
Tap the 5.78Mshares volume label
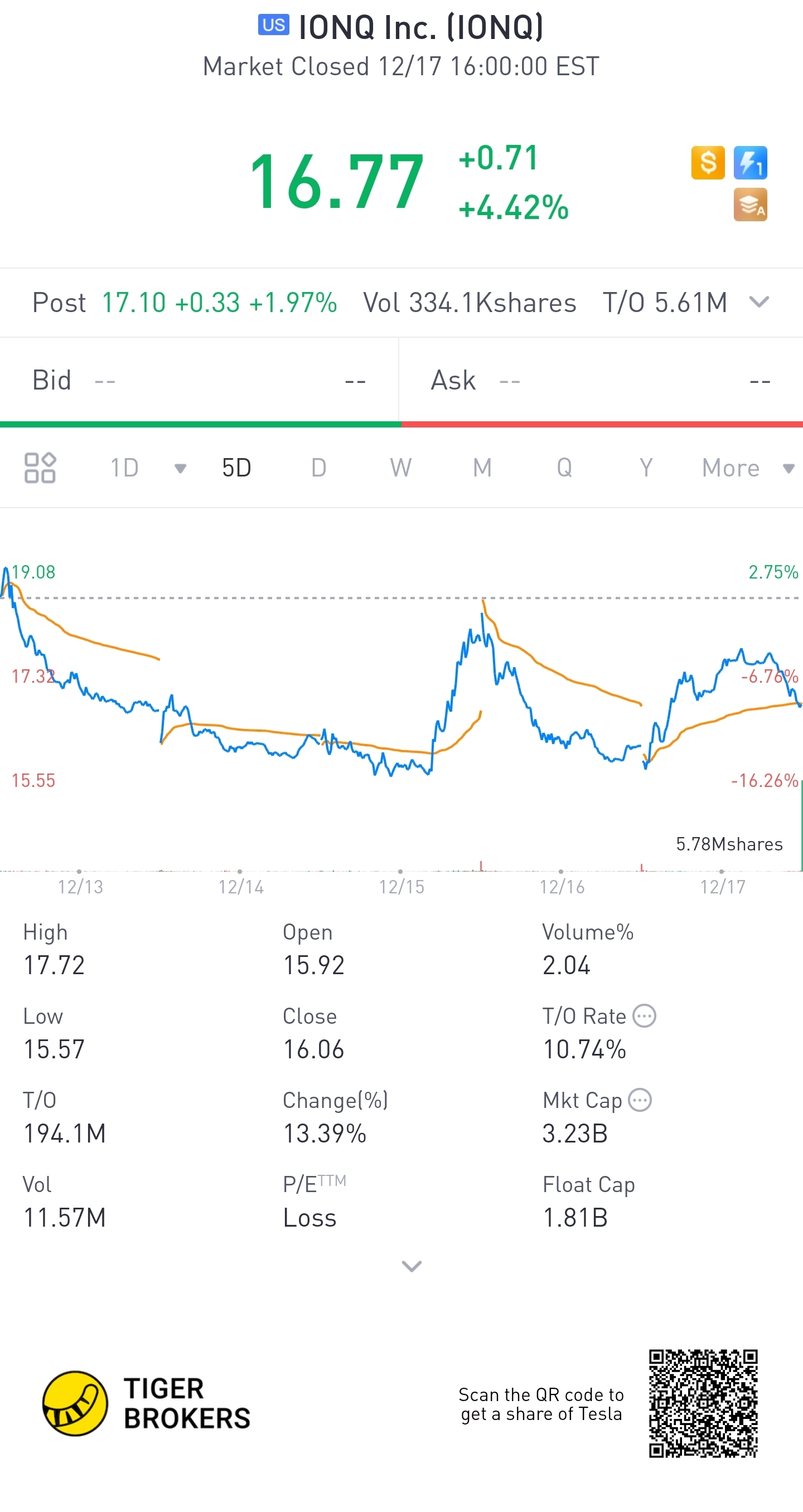point(729,844)
